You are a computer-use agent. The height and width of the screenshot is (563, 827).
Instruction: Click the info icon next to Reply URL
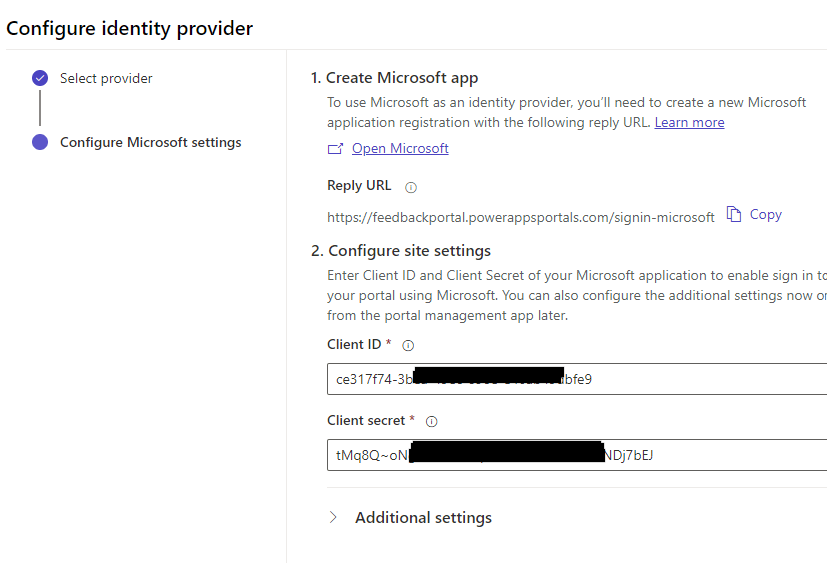point(411,187)
